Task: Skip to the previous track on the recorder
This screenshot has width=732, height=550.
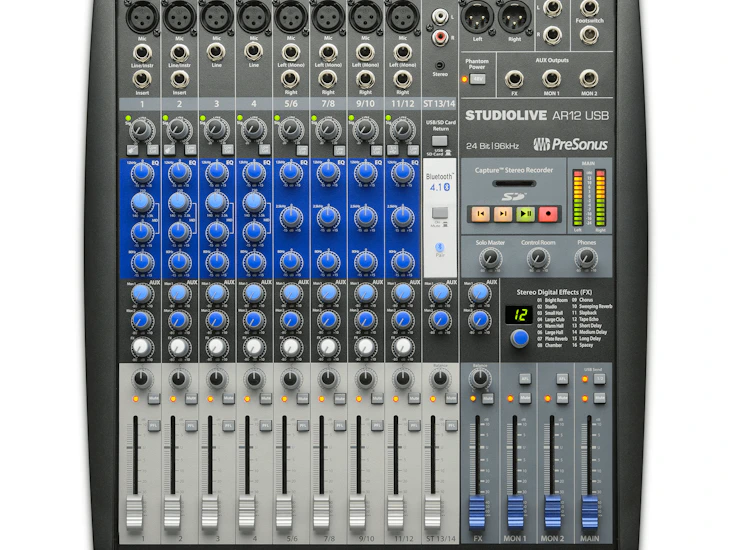Action: (480, 214)
